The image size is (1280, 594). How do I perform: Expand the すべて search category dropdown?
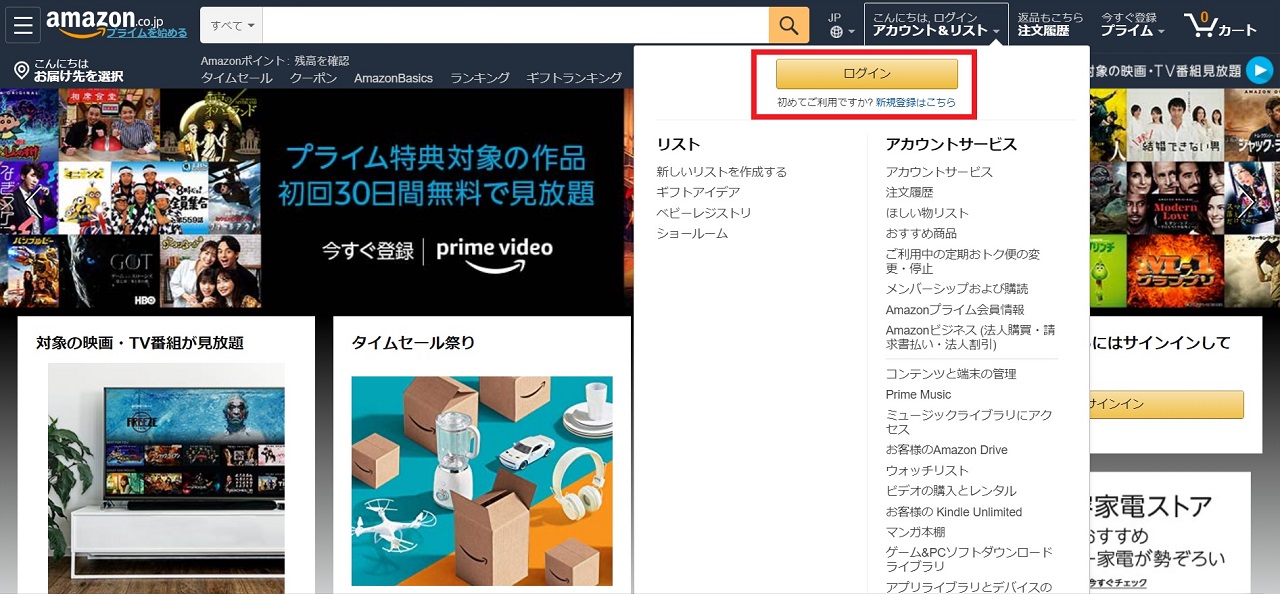[232, 25]
